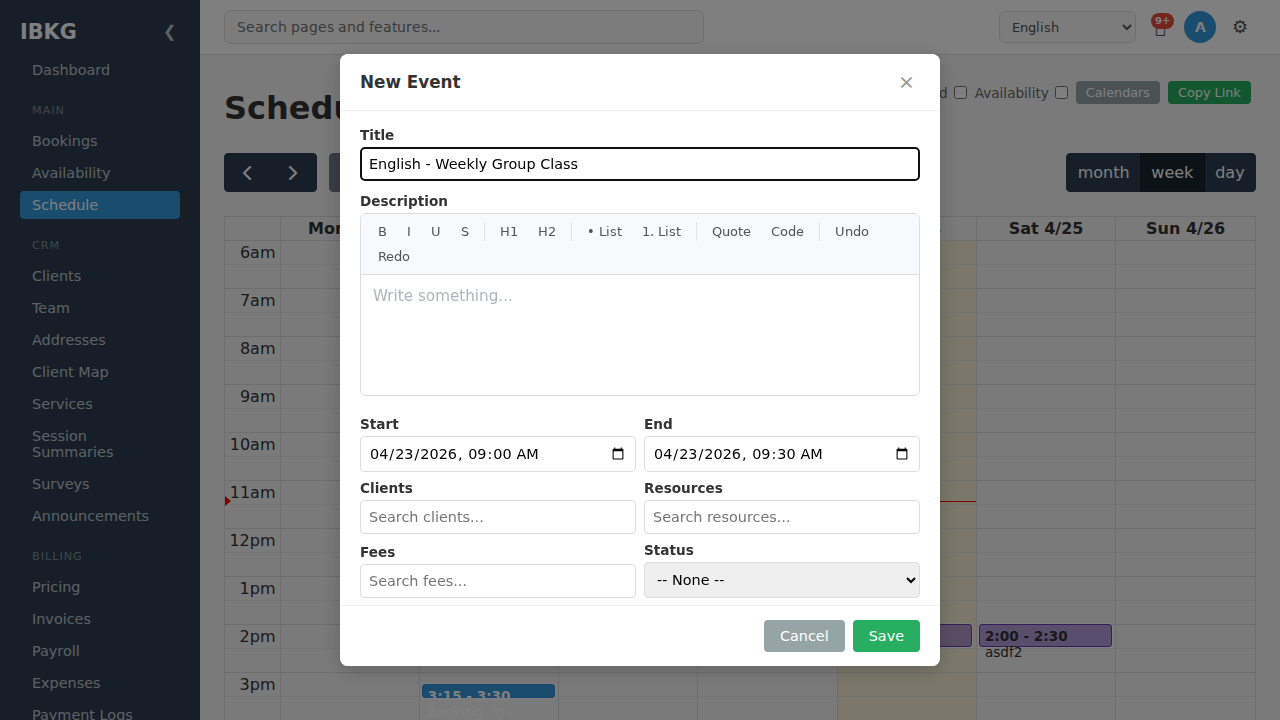Click the Copy Link button
The height and width of the screenshot is (720, 1280).
(x=1209, y=93)
